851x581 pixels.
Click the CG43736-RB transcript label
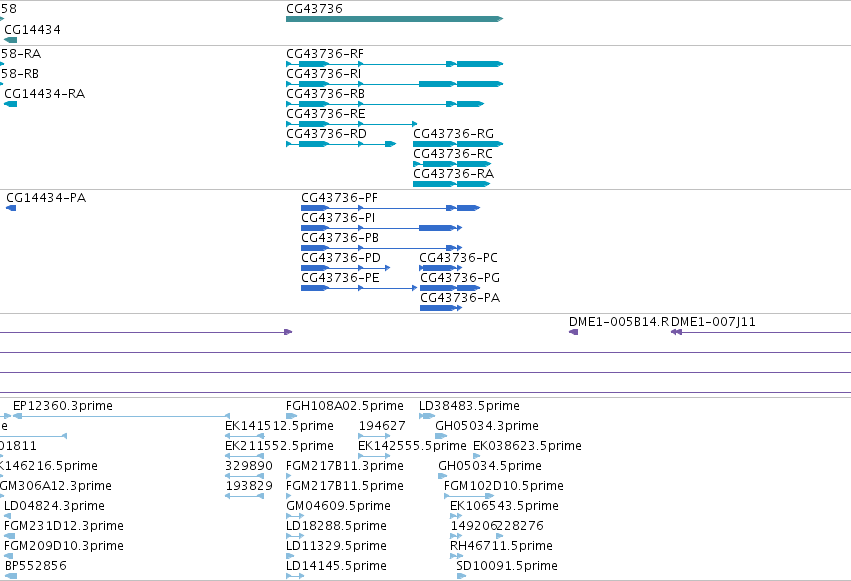[326, 94]
